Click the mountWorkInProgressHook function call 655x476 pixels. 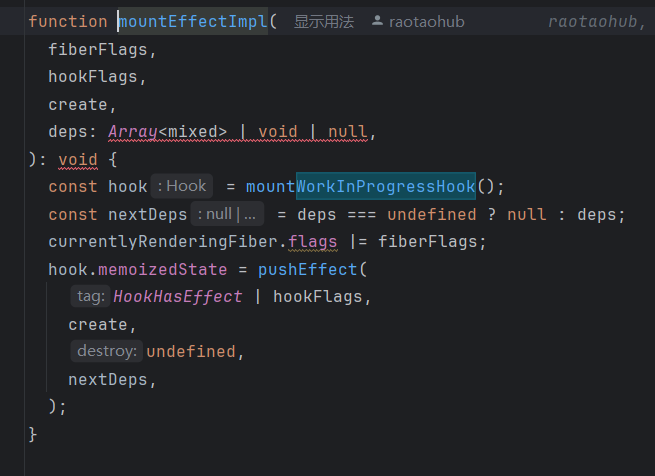point(360,186)
